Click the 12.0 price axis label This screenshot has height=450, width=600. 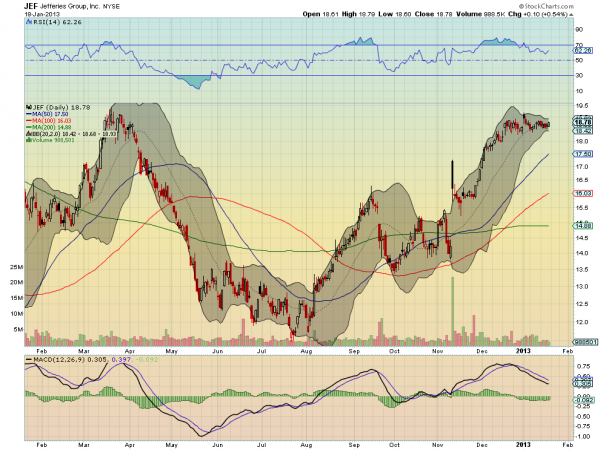click(x=581, y=322)
